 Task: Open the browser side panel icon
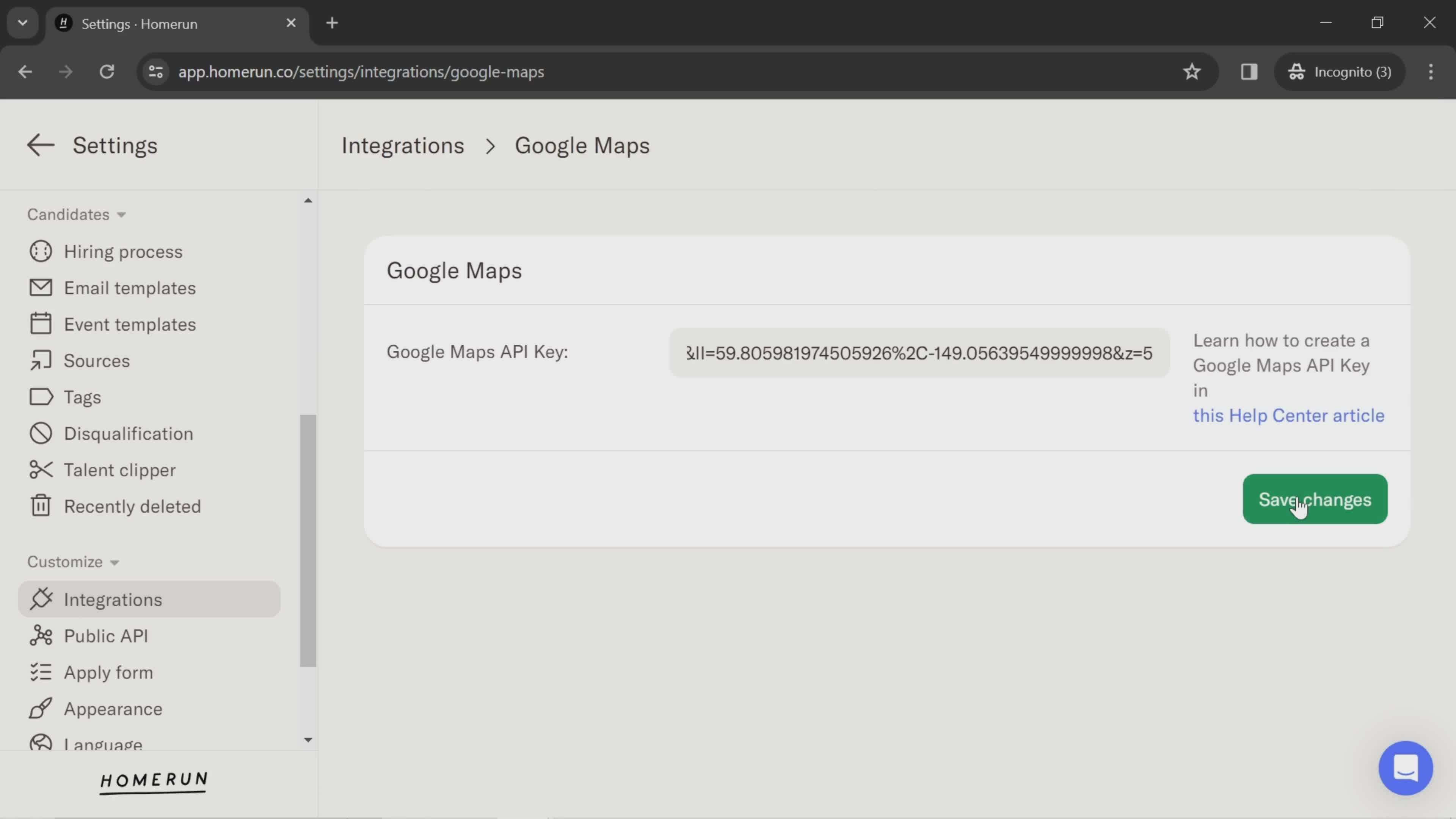(x=1249, y=72)
